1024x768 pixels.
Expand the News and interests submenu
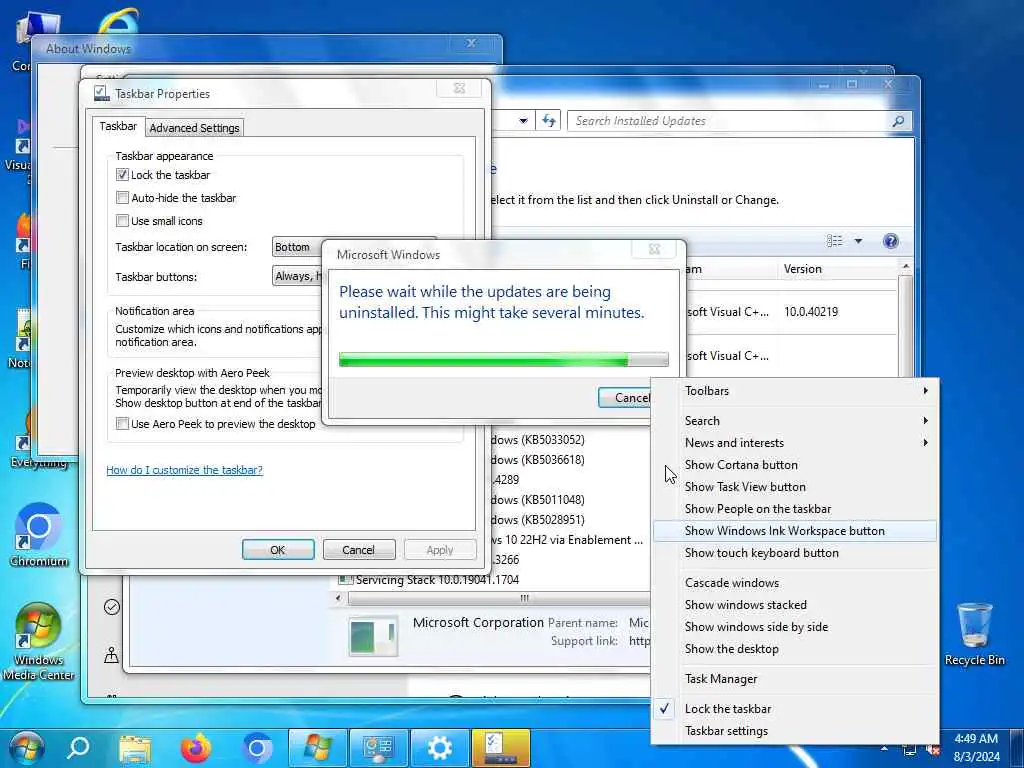pyautogui.click(x=795, y=443)
